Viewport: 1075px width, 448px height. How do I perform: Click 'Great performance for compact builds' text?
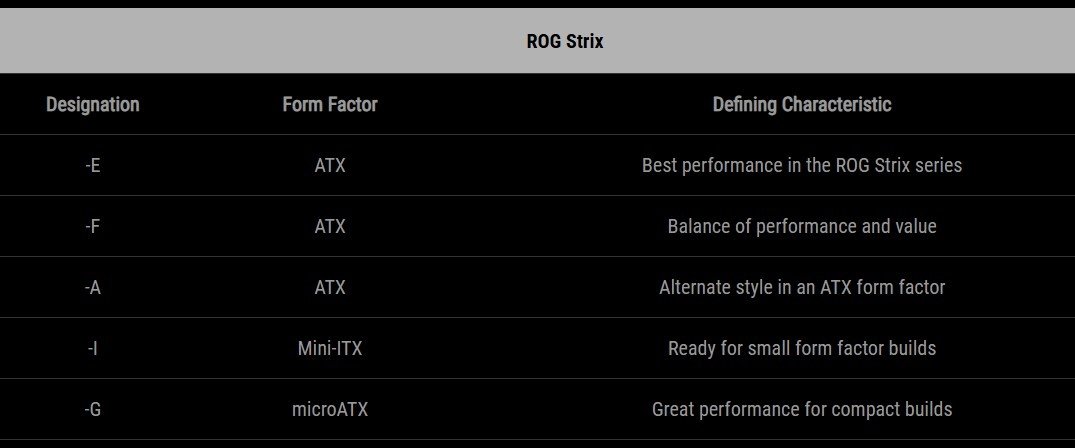point(802,410)
